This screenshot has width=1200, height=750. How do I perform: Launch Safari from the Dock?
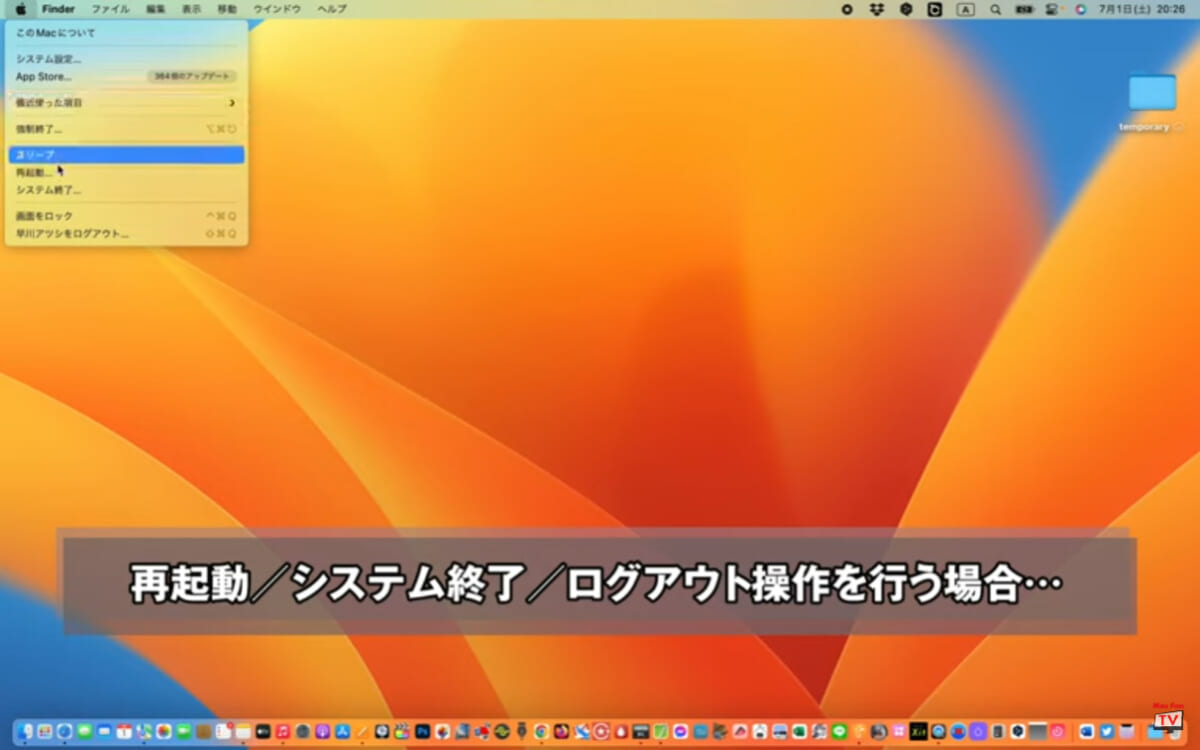click(x=64, y=732)
